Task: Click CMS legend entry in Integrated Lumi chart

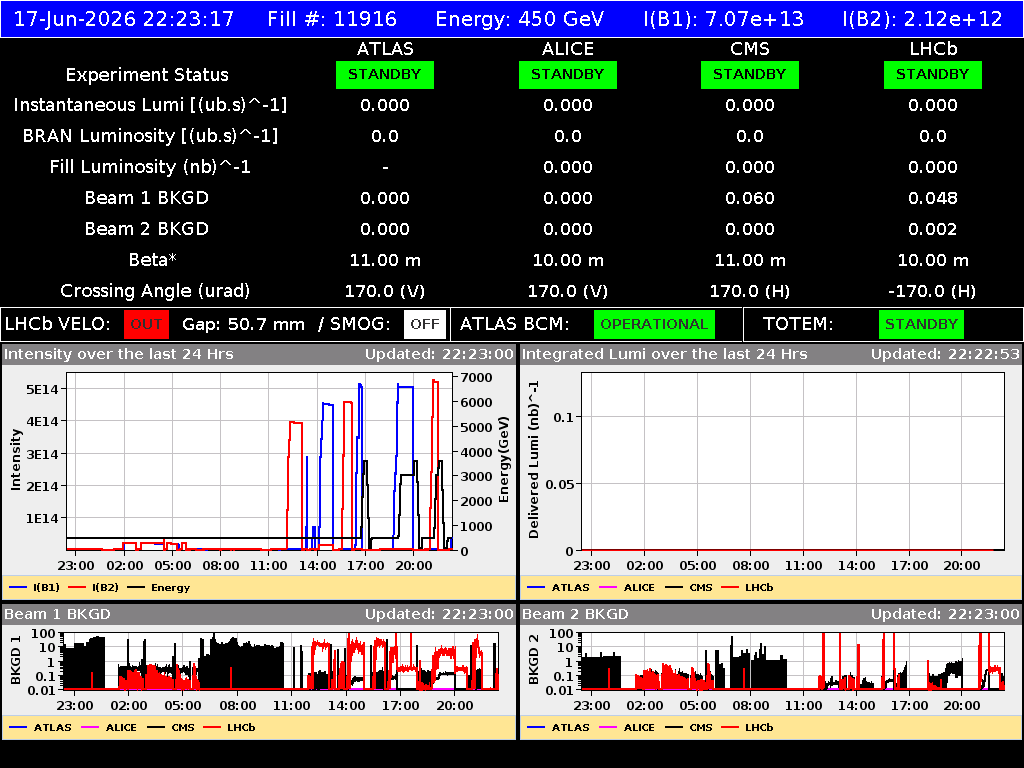Action: (689, 588)
